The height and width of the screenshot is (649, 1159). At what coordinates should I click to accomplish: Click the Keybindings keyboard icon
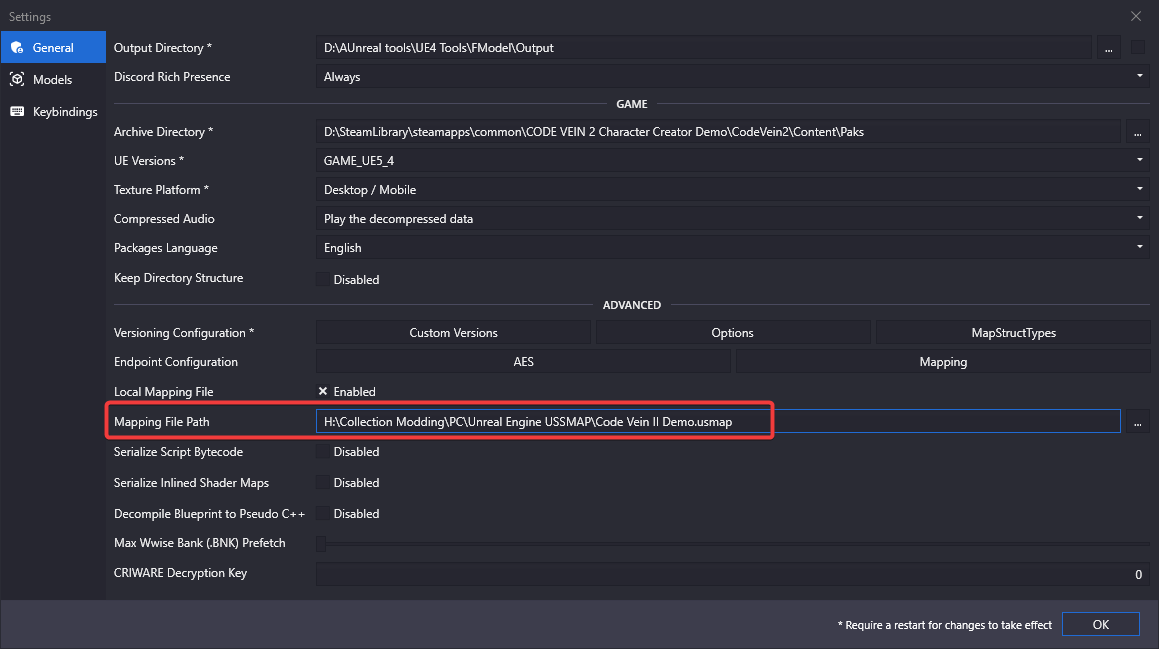[17, 111]
